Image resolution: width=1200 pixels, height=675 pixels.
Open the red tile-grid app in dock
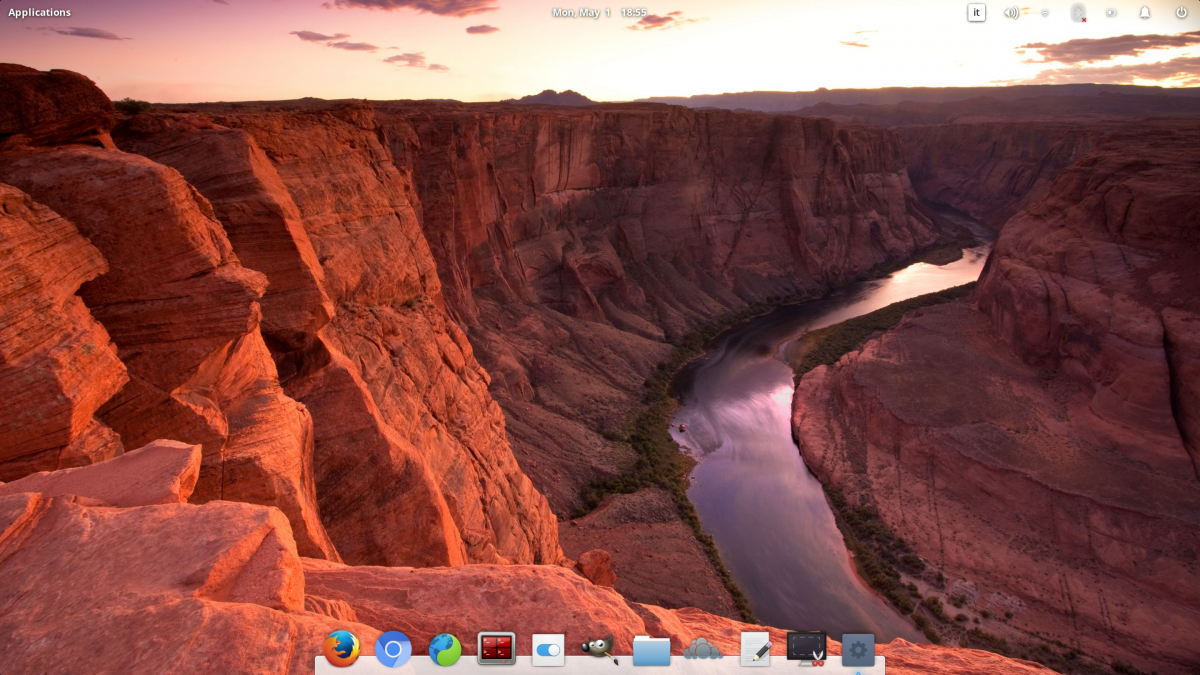point(496,649)
